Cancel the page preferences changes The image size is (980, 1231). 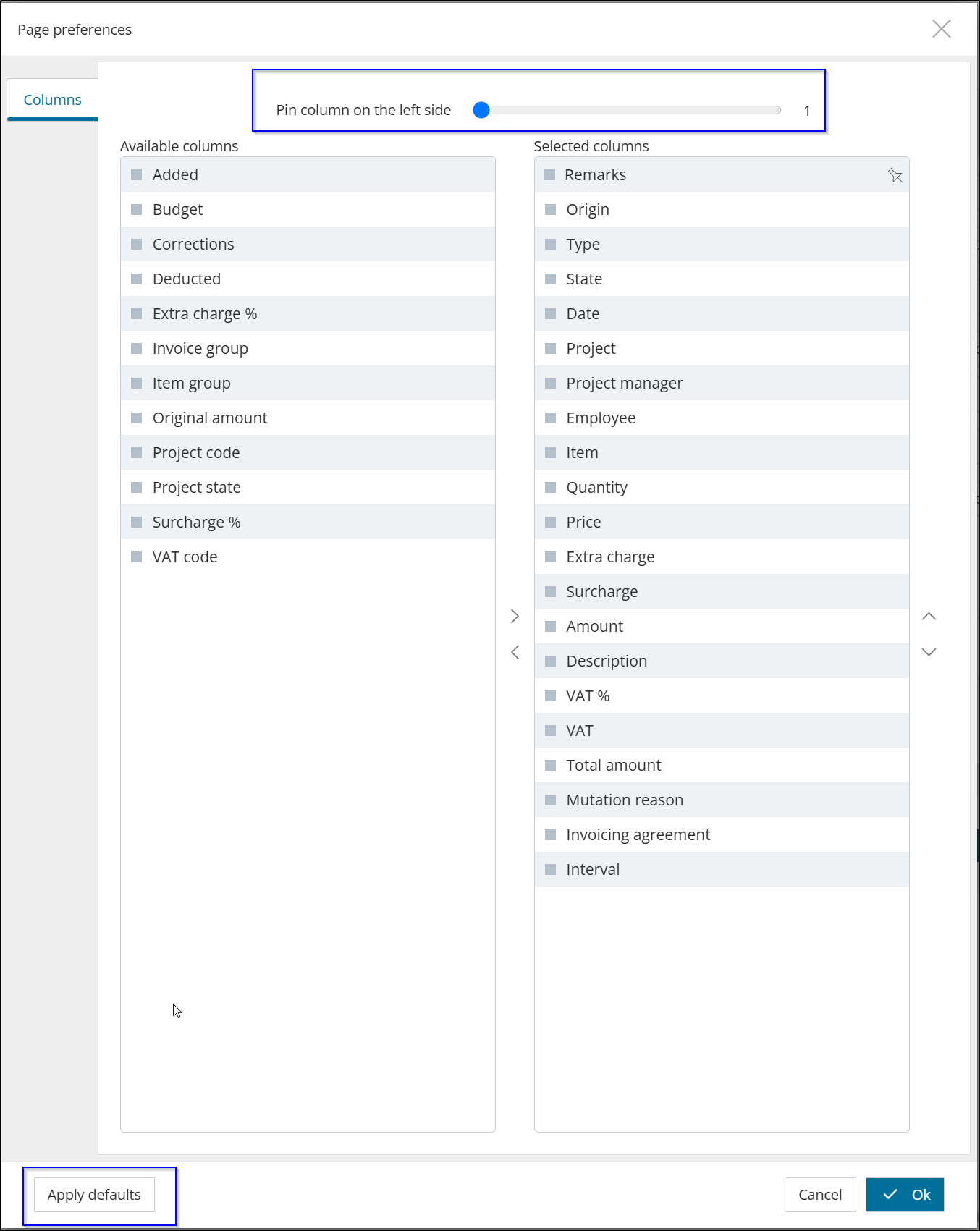[820, 1195]
